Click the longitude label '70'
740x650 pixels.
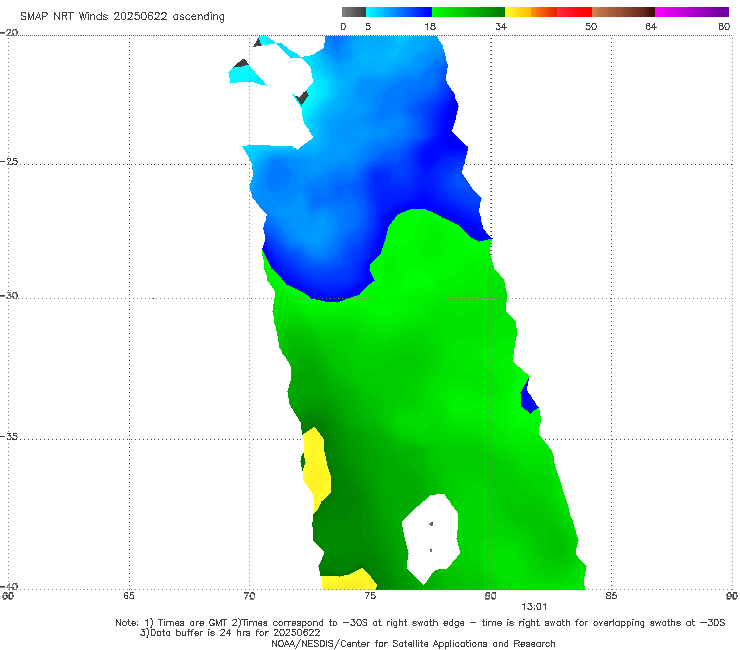249,596
